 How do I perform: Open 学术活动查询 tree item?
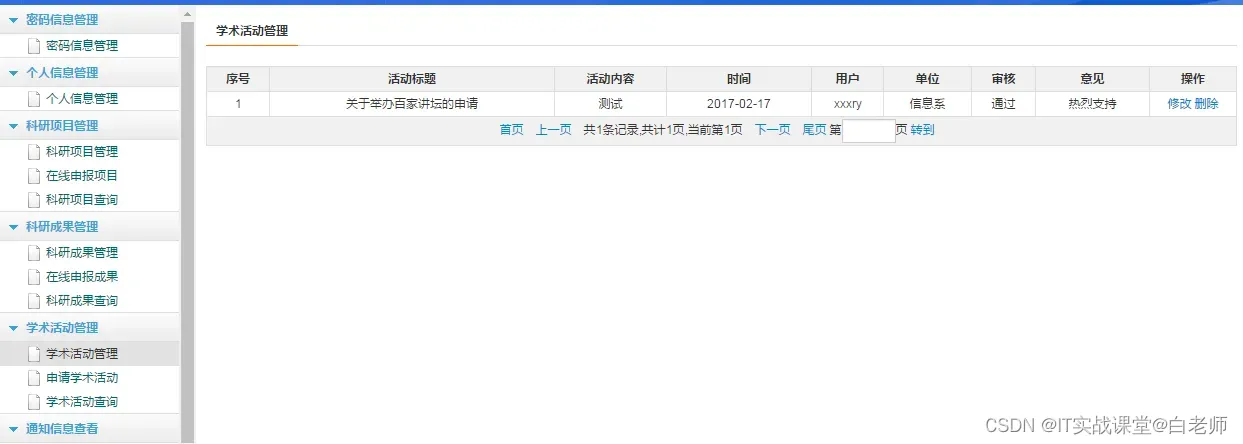[82, 402]
